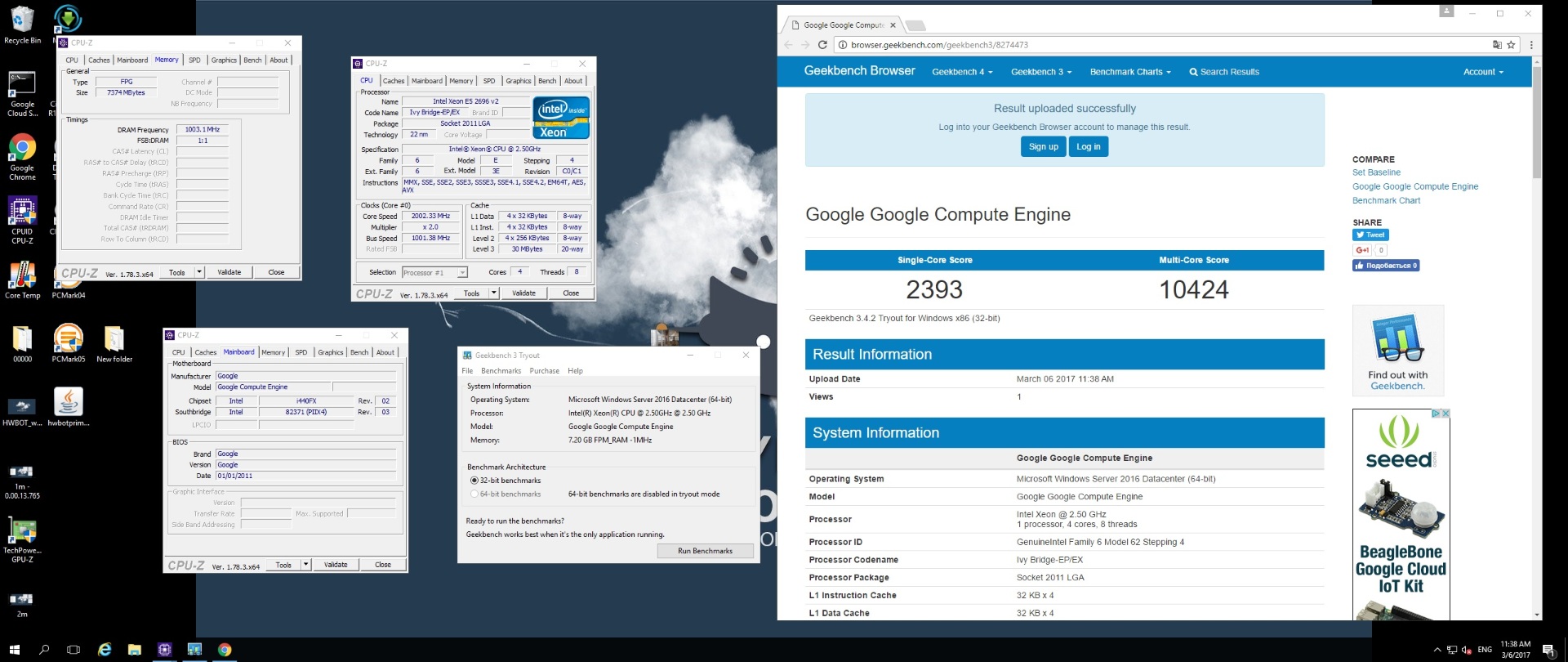Open Chrome three-dot menu
This screenshot has height=662, width=1568.
[1531, 45]
